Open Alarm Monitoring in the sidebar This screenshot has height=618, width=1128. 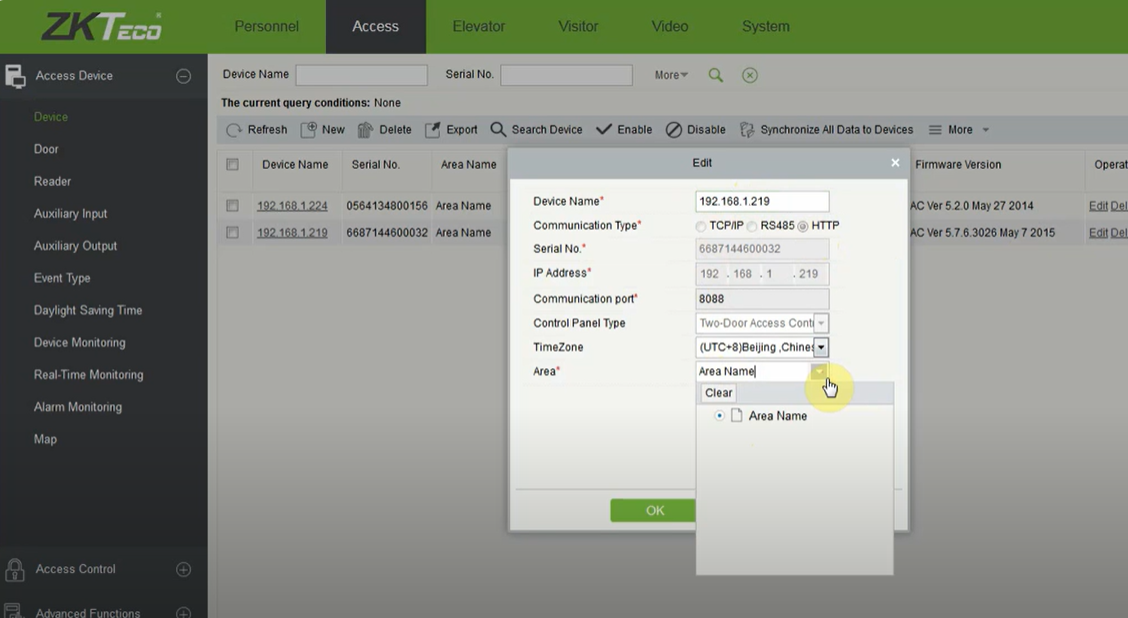pyautogui.click(x=78, y=407)
